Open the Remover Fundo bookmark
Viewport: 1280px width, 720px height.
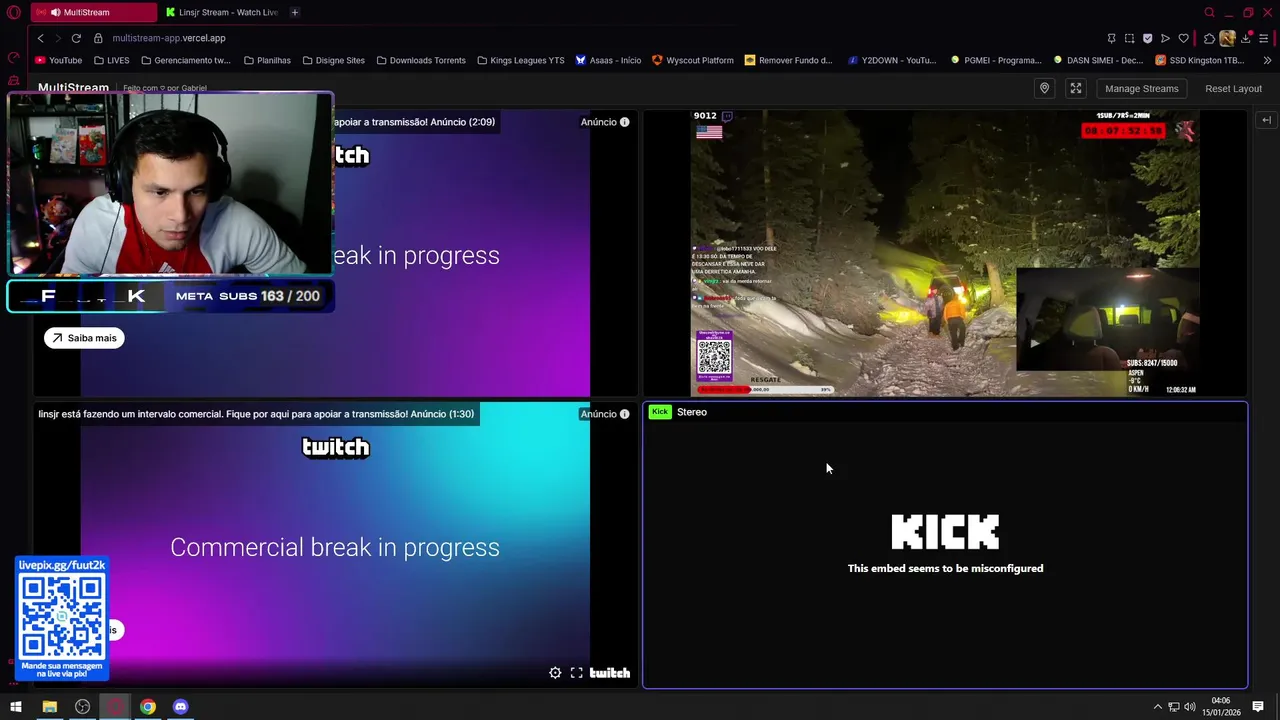click(x=788, y=60)
